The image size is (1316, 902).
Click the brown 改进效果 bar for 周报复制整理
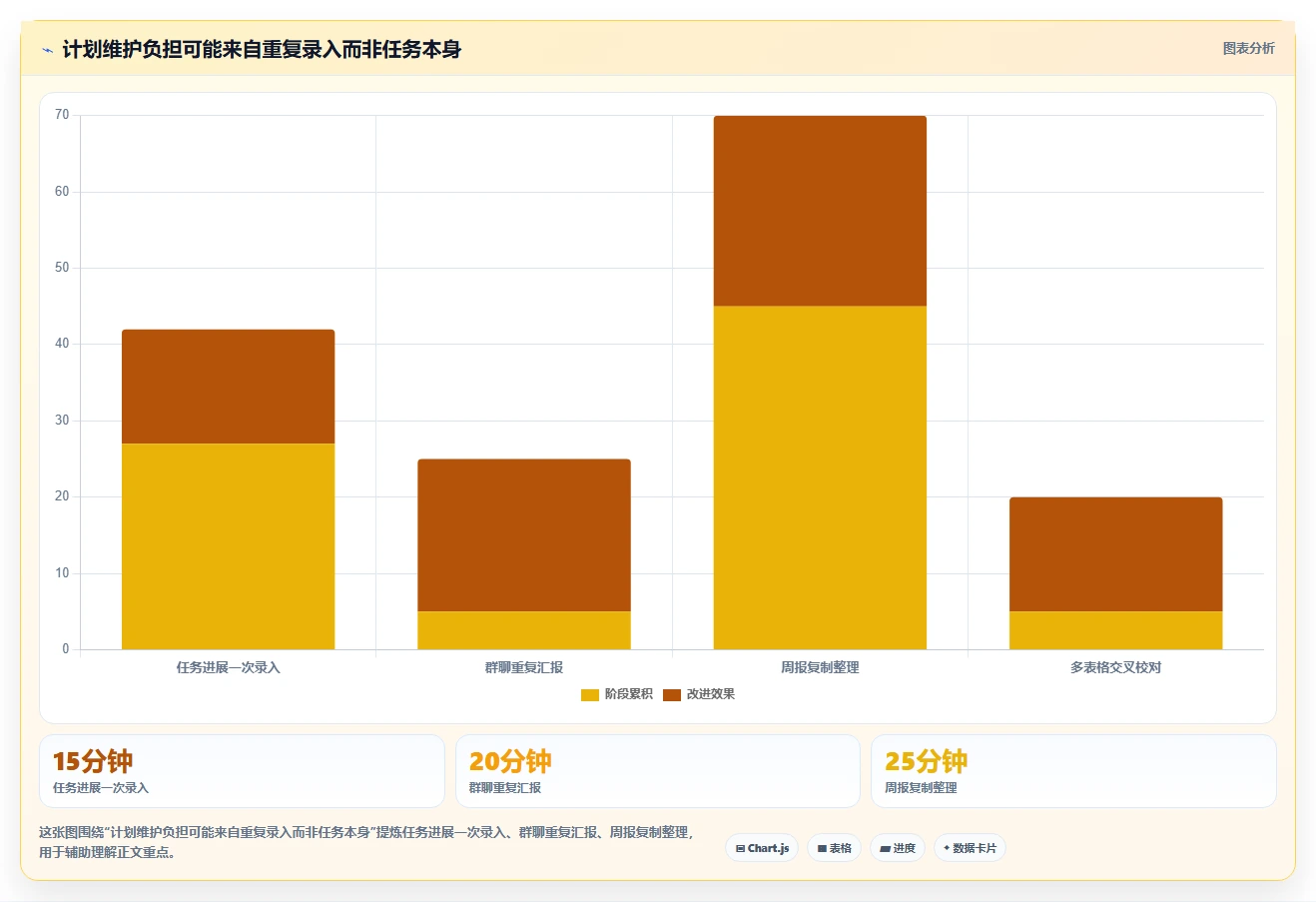[820, 211]
